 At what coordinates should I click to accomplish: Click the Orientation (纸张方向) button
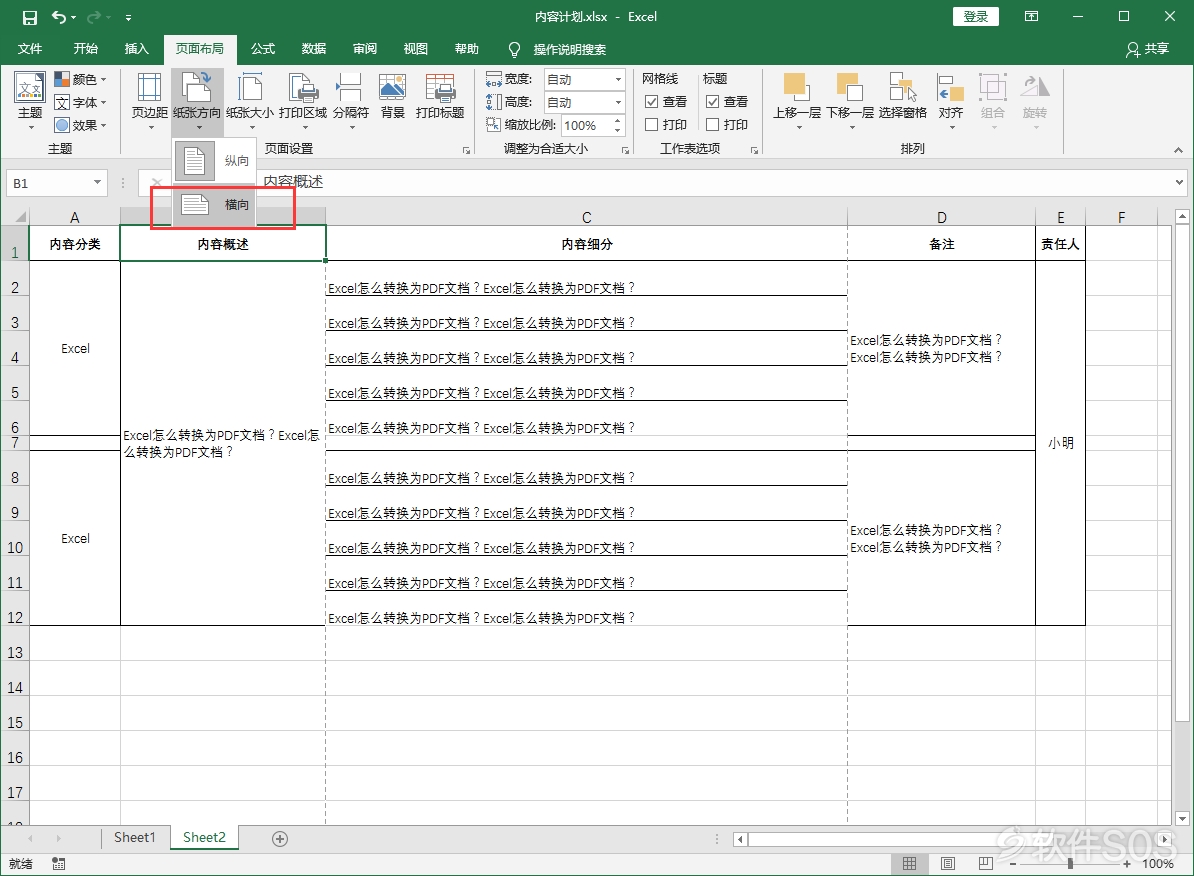point(197,101)
